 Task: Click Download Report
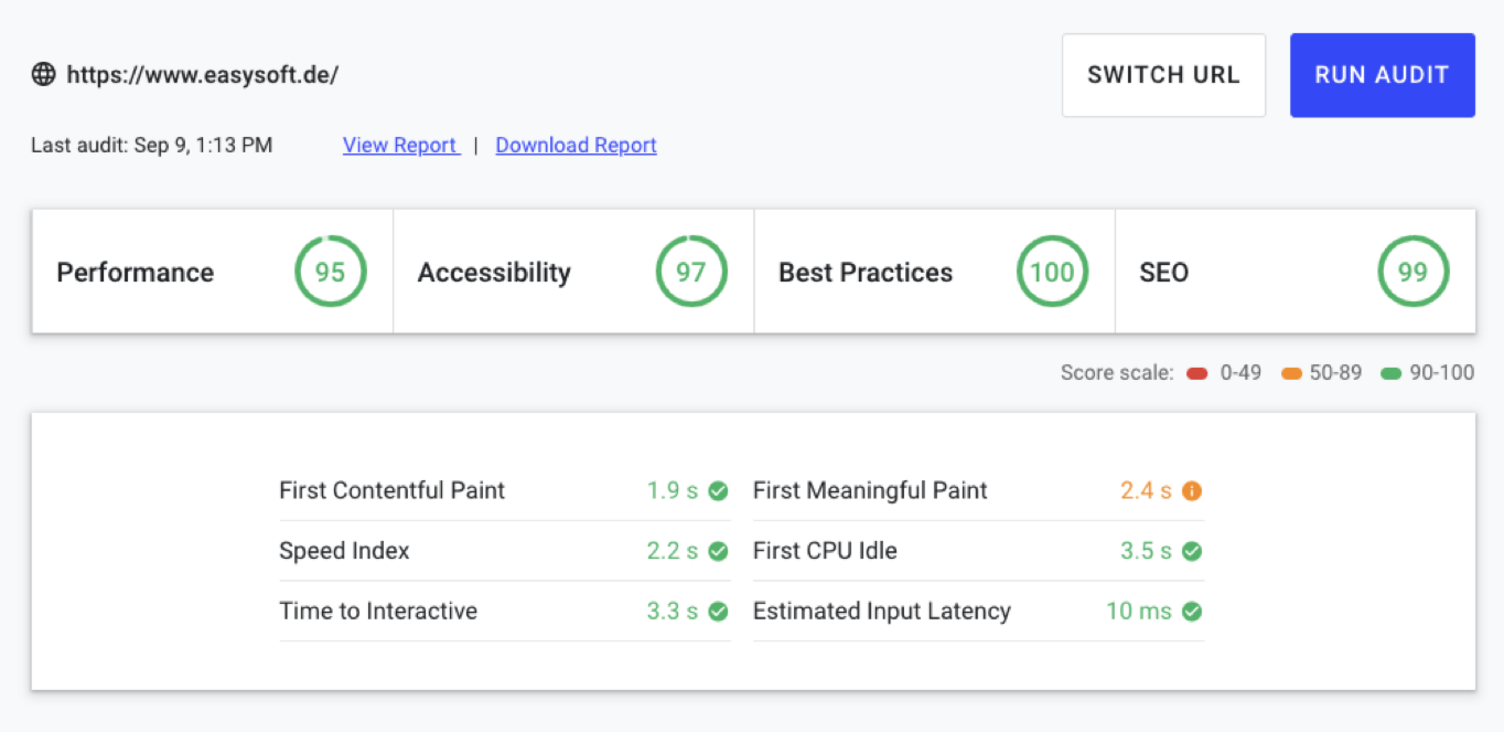[576, 145]
